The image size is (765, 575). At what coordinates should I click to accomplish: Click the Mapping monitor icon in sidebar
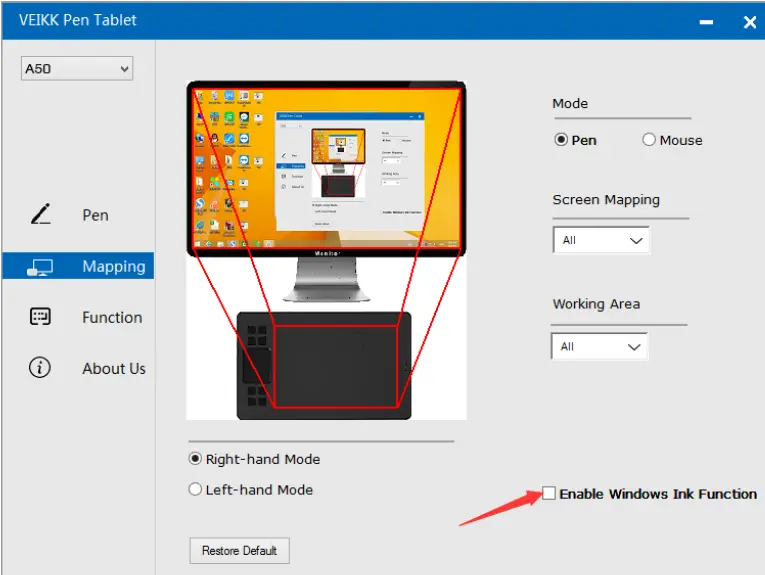41,267
